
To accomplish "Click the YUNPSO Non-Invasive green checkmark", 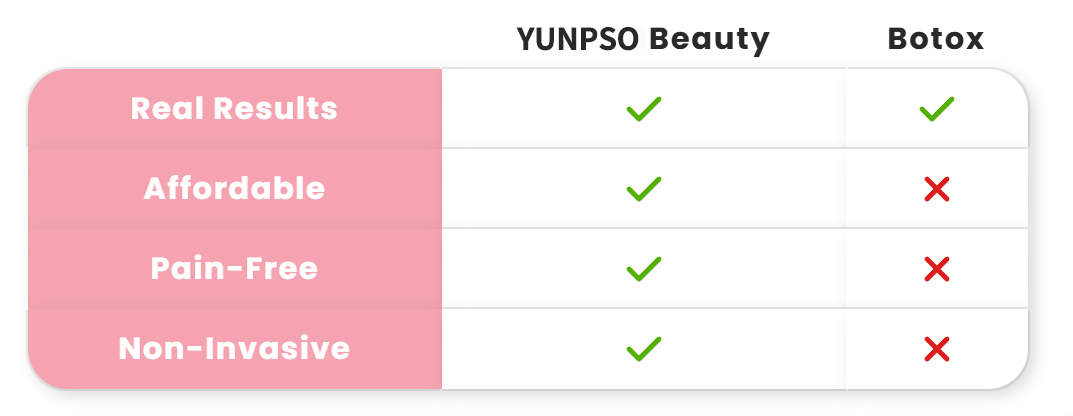I will (x=643, y=349).
